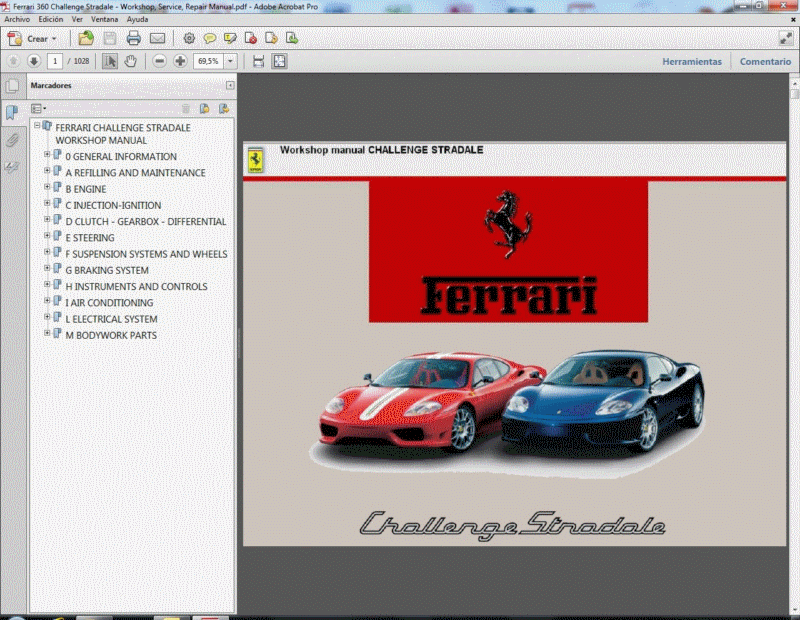This screenshot has width=800, height=620.
Task: Click the page number input field
Action: coord(55,61)
